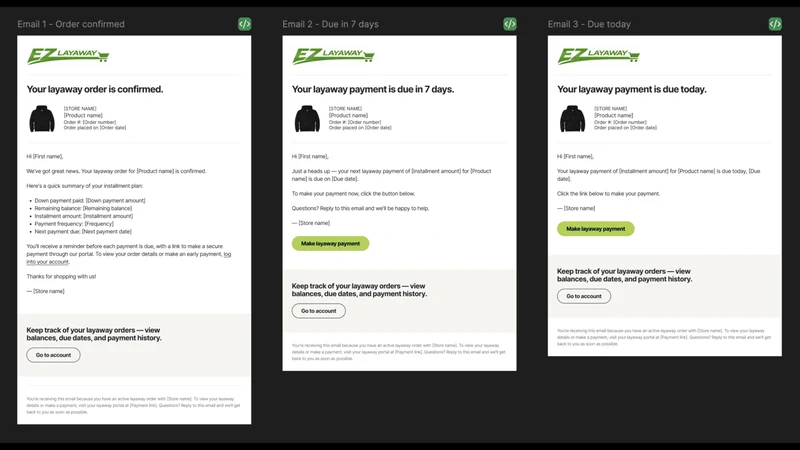Click 'Hi [First name],' greeting in Email 2
Viewport: 800px width, 450px height.
tap(310, 157)
